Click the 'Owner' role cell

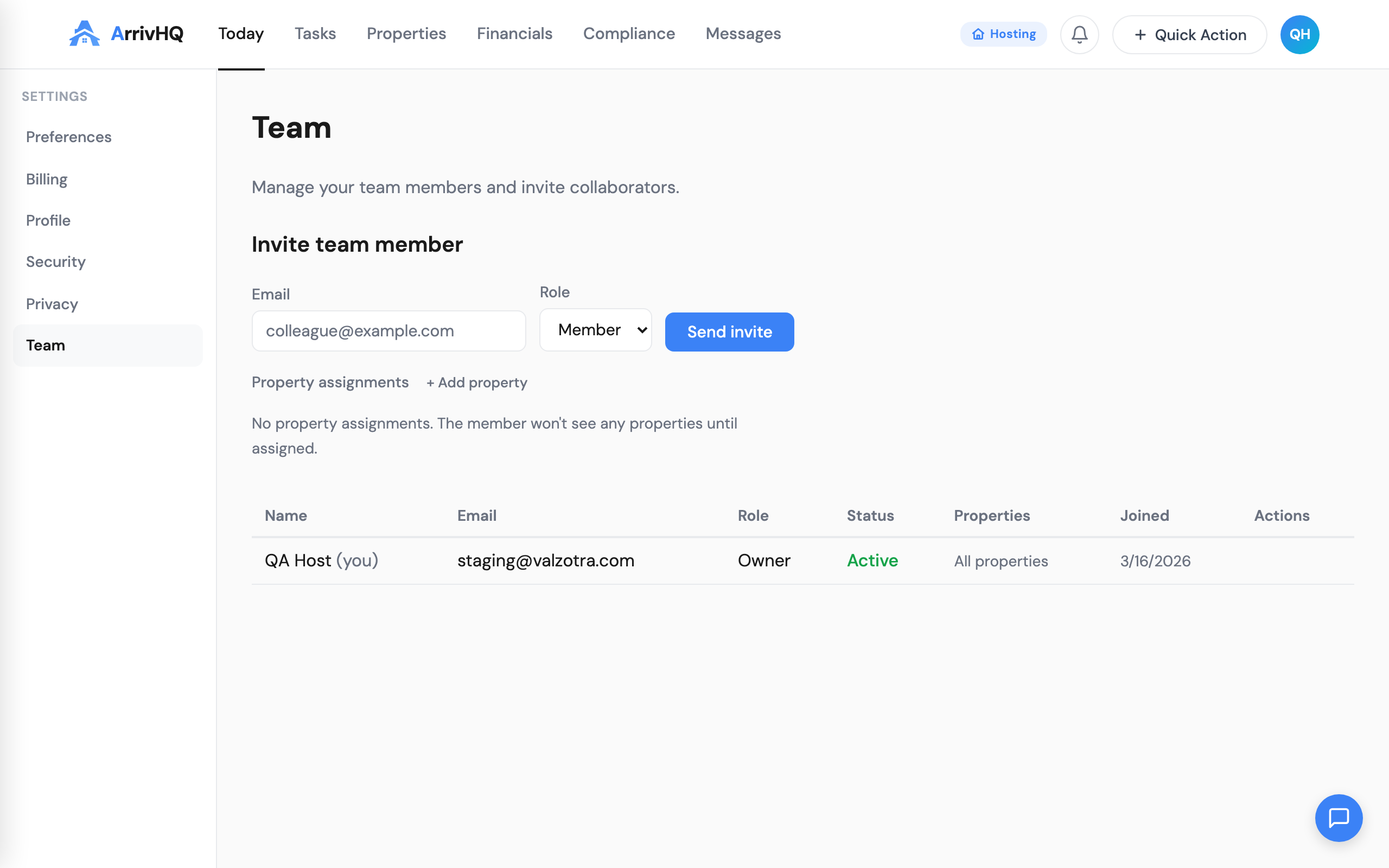tap(763, 560)
